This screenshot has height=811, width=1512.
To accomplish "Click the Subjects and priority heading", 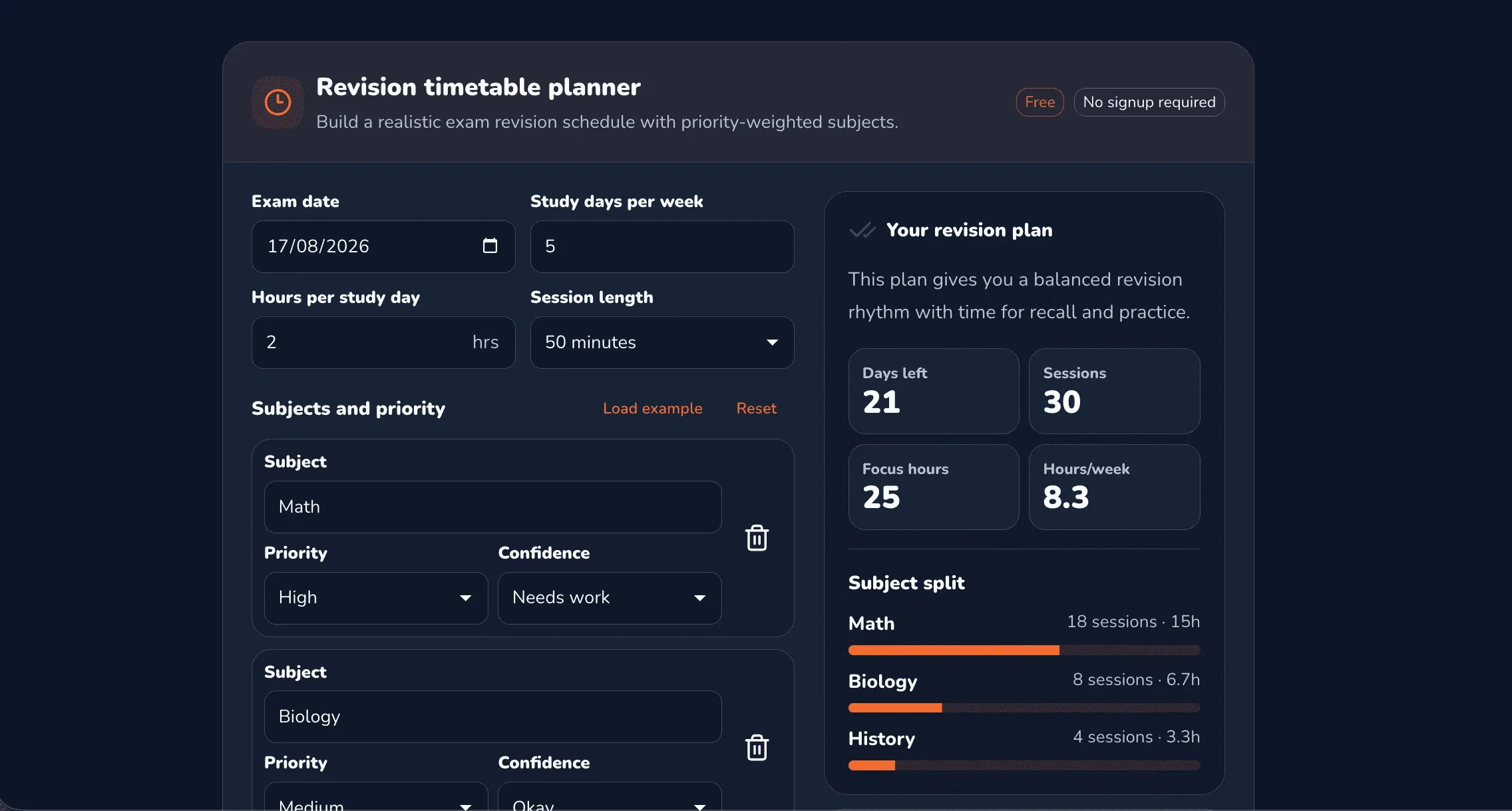I will pyautogui.click(x=348, y=408).
